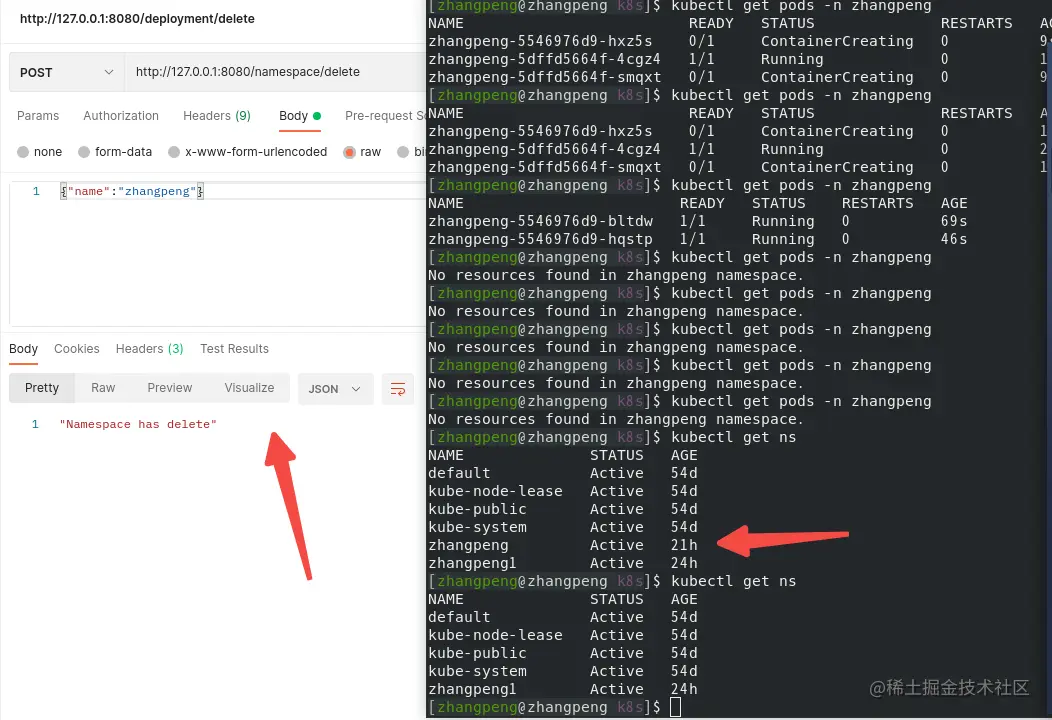Open the Test Results tab
Viewport: 1052px width, 720px height.
[234, 349]
